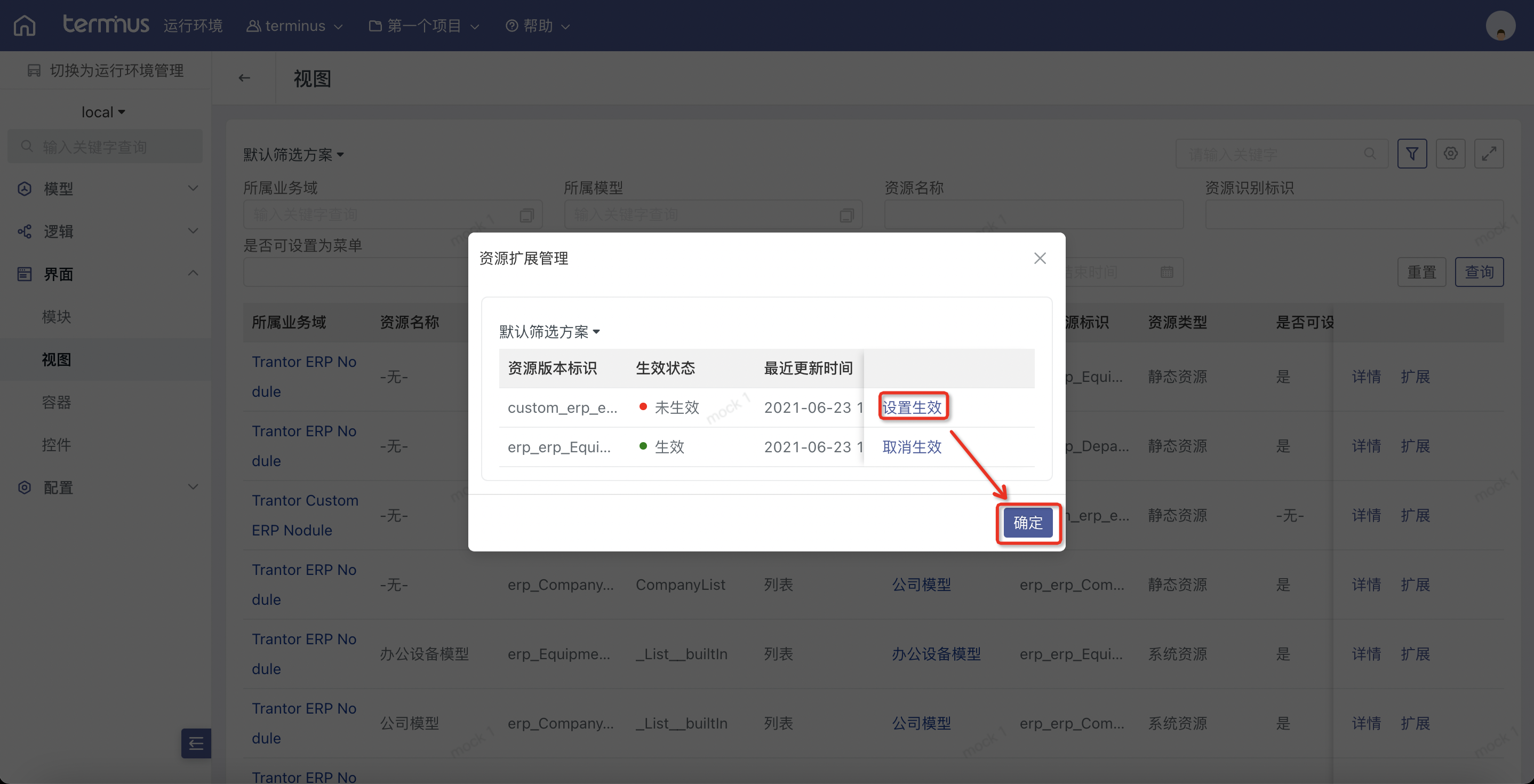Click the filter funnel icon button
This screenshot has height=784, width=1534.
click(1411, 154)
